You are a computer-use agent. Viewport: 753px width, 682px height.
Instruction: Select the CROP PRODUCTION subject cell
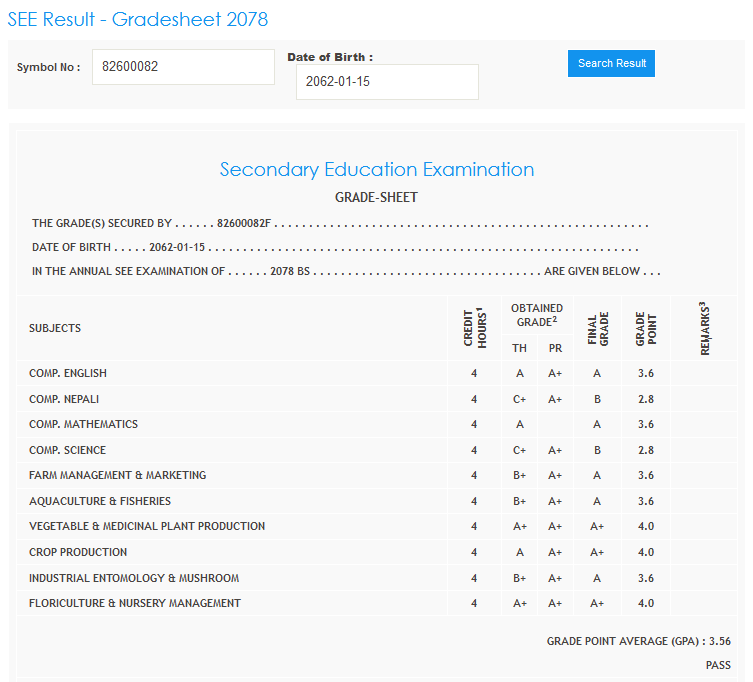point(78,552)
